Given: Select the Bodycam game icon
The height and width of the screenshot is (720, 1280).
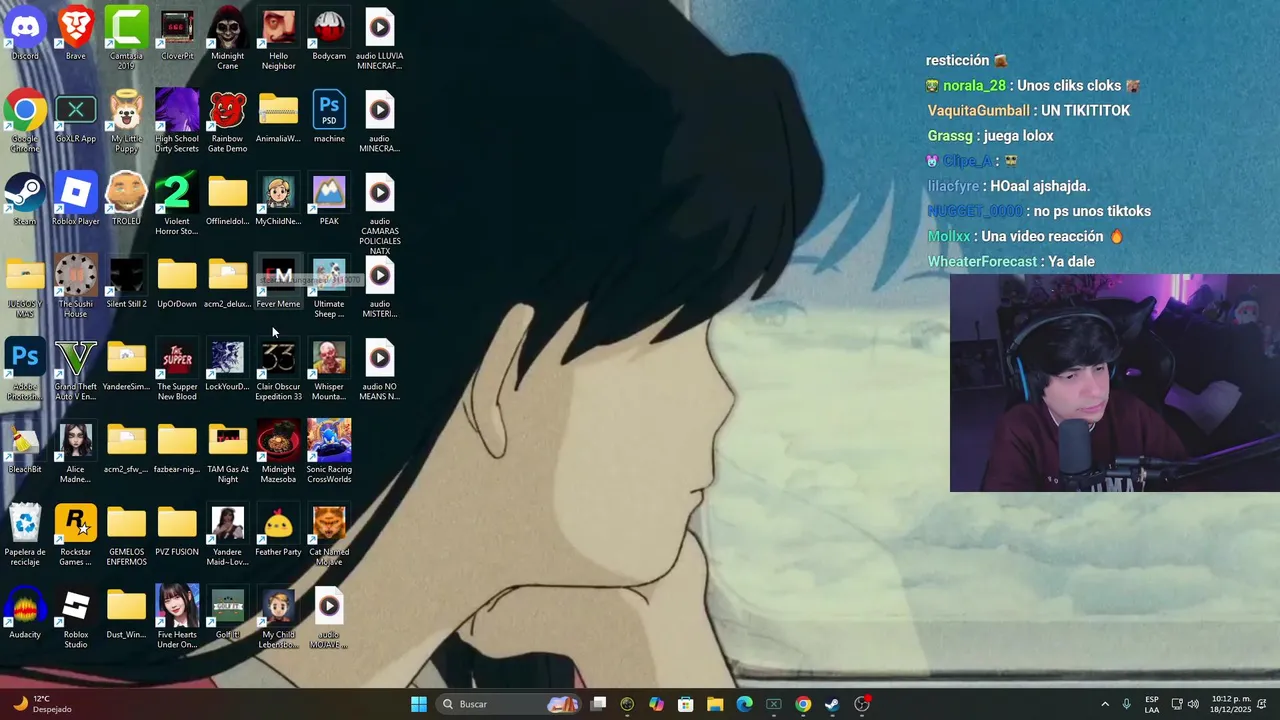Looking at the screenshot, I should 329,35.
